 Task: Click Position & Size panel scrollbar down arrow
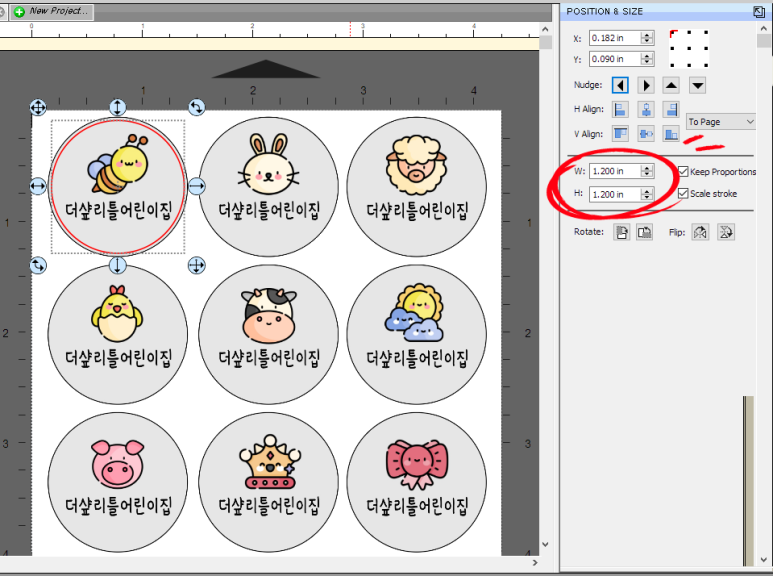764,560
